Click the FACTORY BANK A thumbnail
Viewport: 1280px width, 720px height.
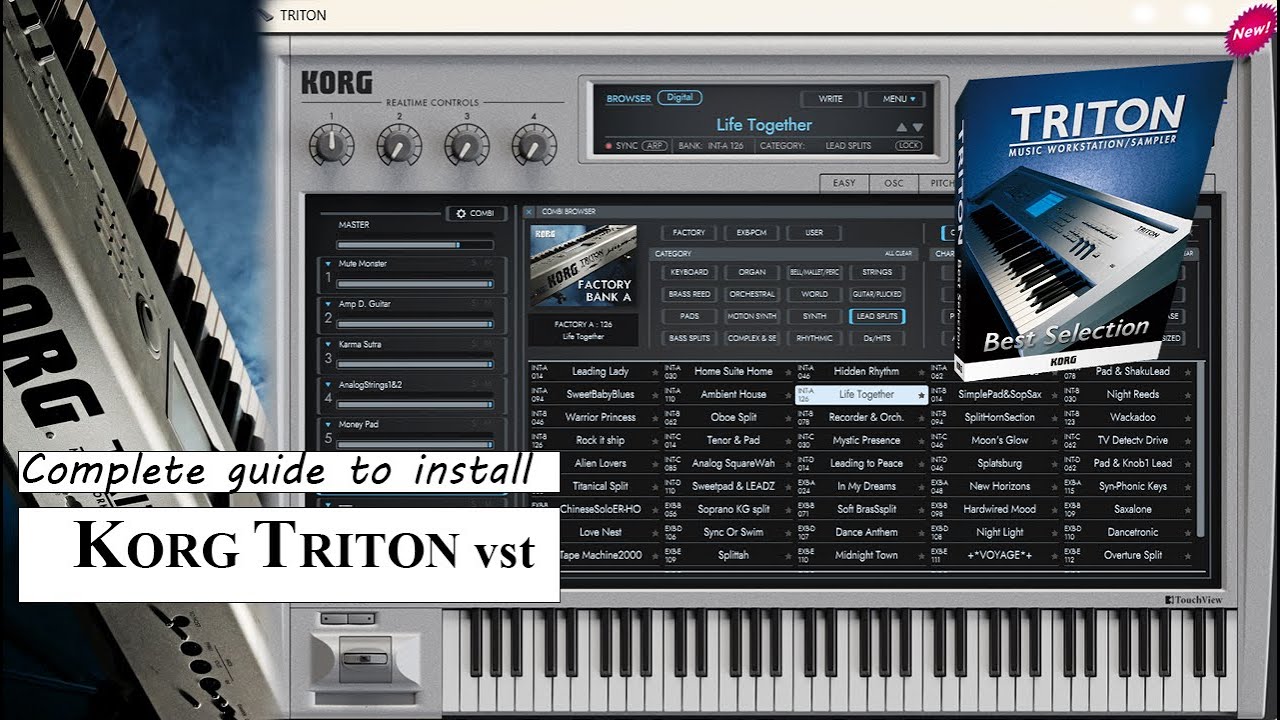point(583,266)
